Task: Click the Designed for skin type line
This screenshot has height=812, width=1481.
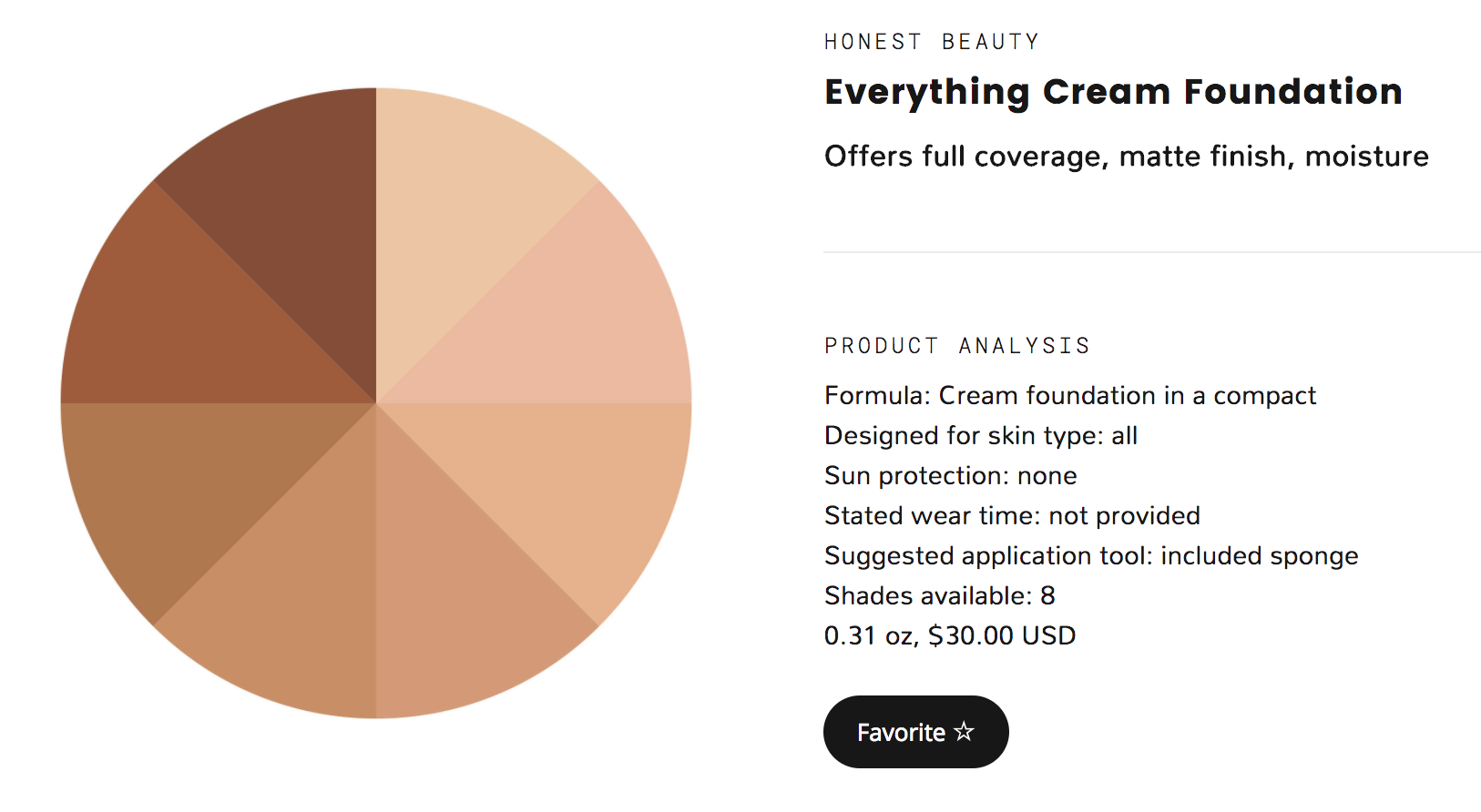Action: [x=980, y=436]
